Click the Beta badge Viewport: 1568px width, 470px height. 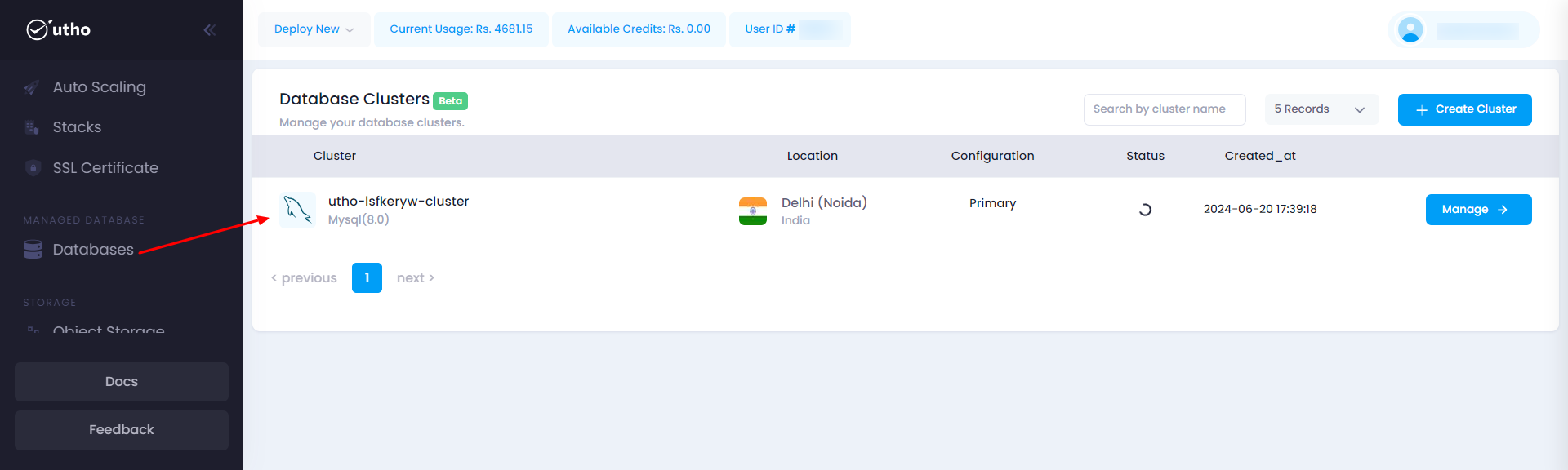(x=450, y=101)
